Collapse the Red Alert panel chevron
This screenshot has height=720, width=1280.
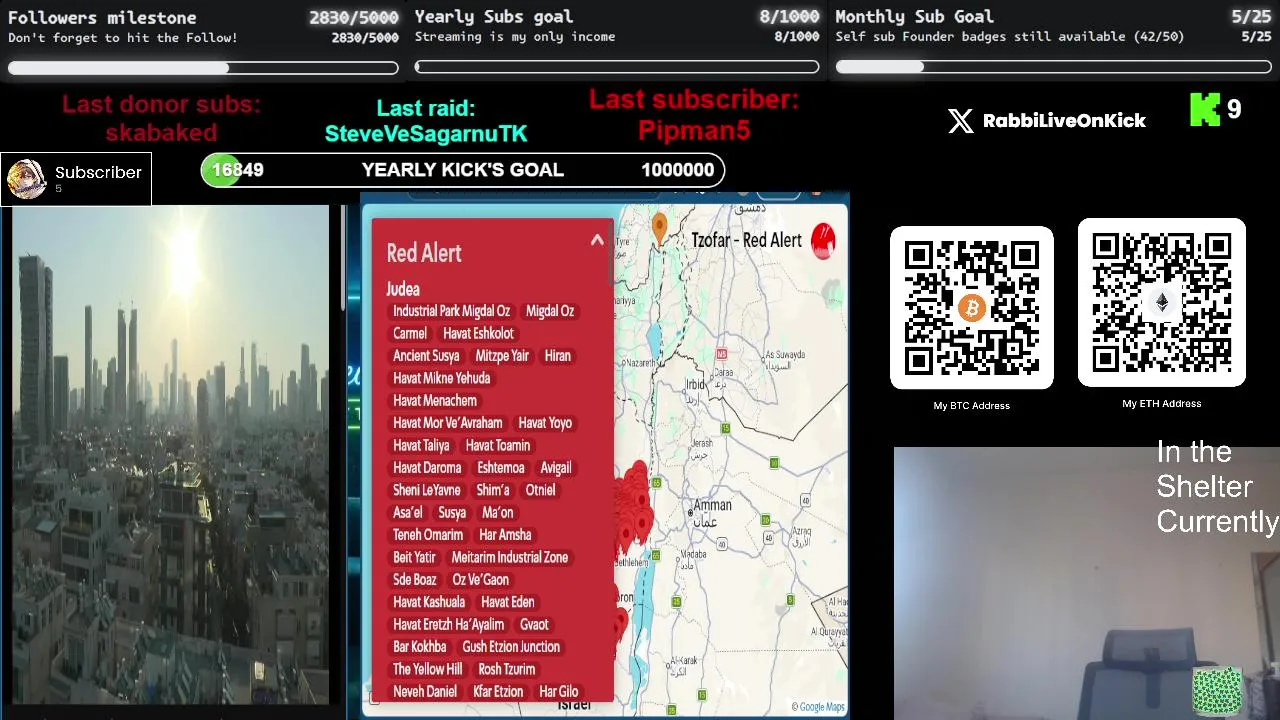[597, 240]
